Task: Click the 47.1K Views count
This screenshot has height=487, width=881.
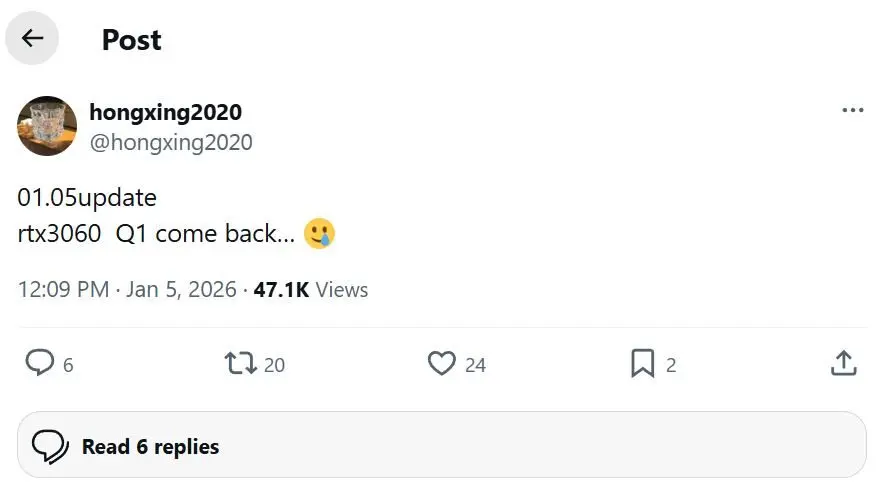Action: [x=311, y=290]
